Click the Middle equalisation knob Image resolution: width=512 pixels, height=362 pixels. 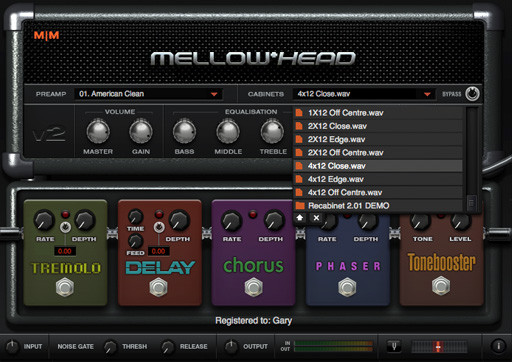[x=228, y=132]
